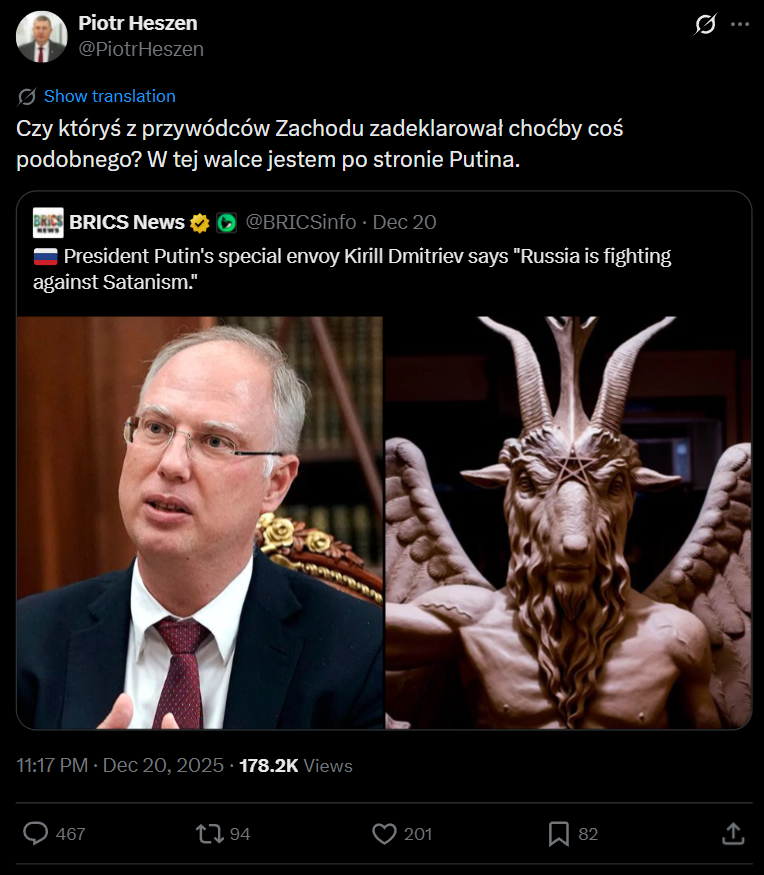Open the three-dot more options menu
The image size is (764, 875).
(740, 24)
